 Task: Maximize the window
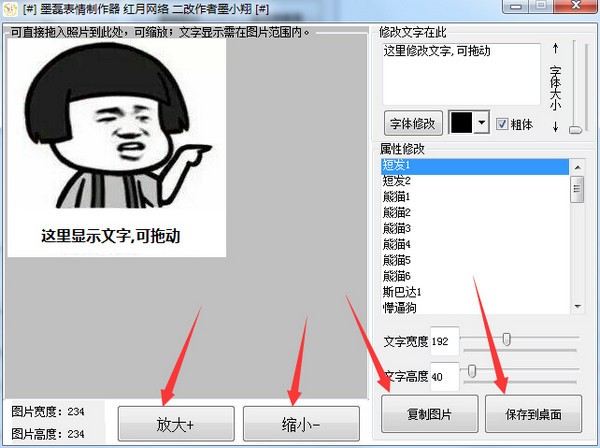[x=541, y=6]
